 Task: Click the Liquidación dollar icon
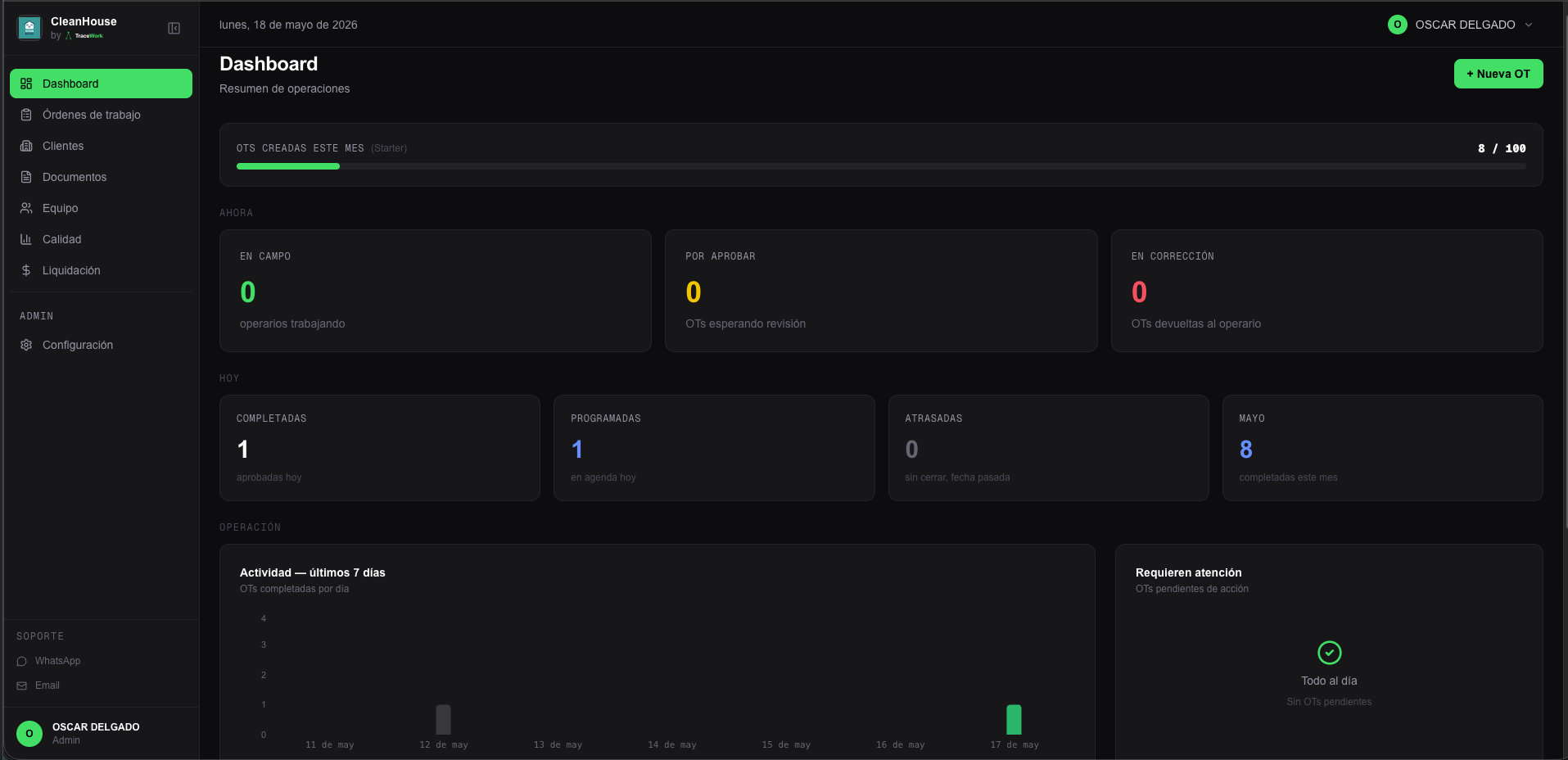(26, 270)
